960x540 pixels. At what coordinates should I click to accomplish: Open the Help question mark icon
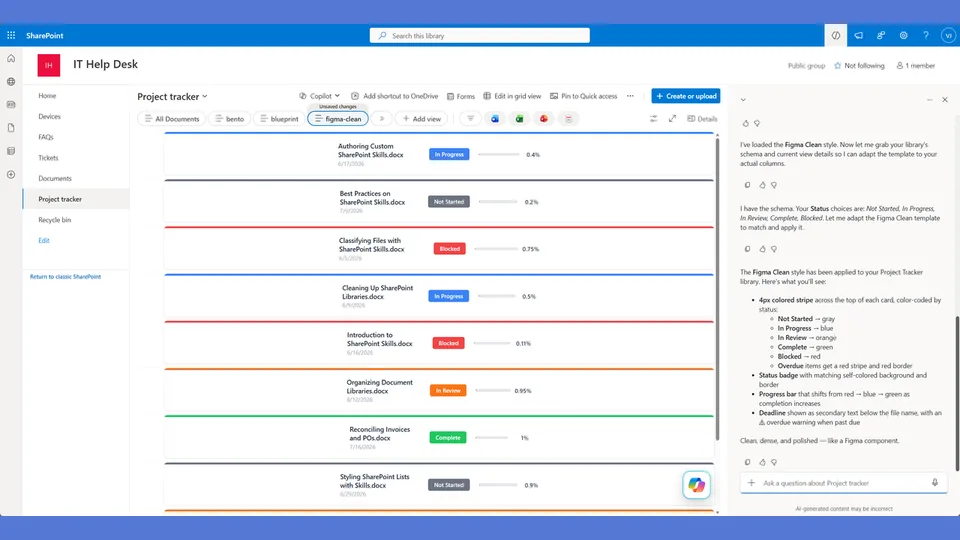[x=926, y=36]
